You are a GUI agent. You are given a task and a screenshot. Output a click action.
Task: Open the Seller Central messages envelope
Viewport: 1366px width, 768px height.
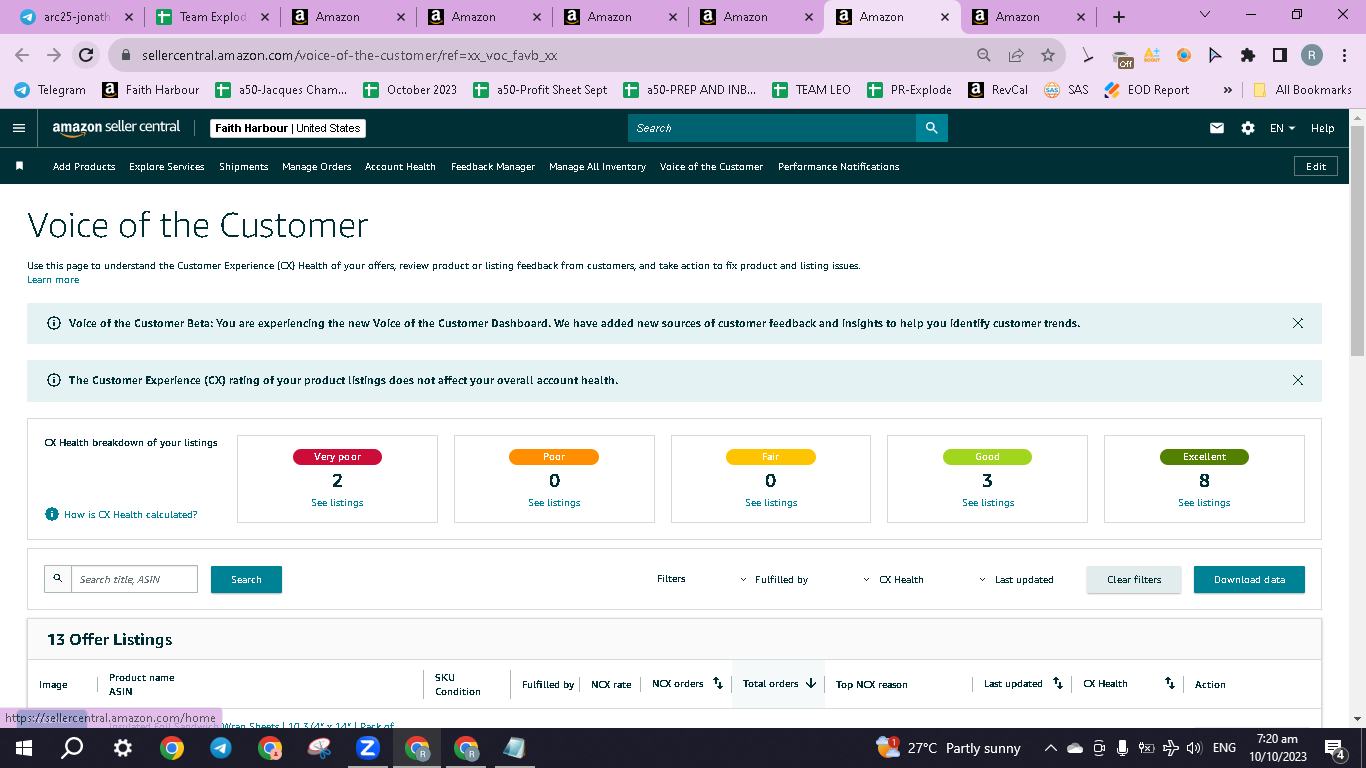click(x=1217, y=128)
